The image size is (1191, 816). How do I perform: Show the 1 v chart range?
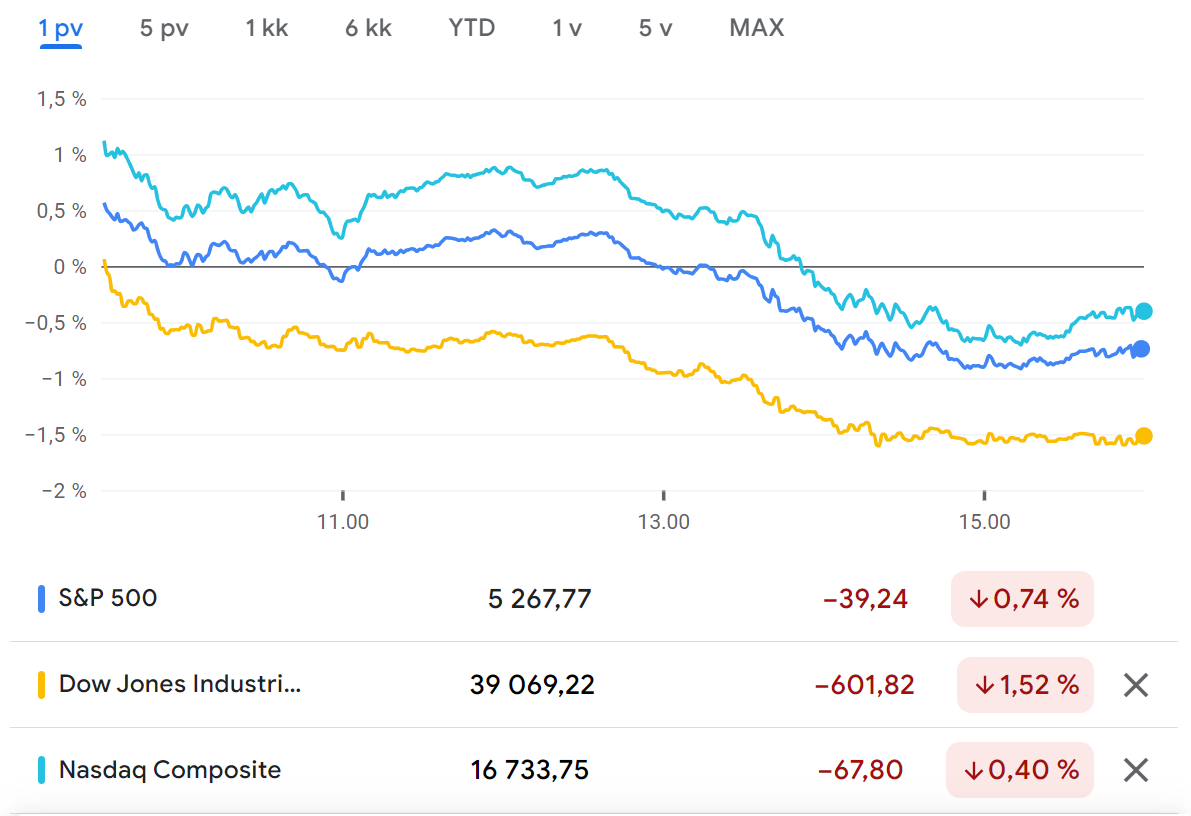567,28
